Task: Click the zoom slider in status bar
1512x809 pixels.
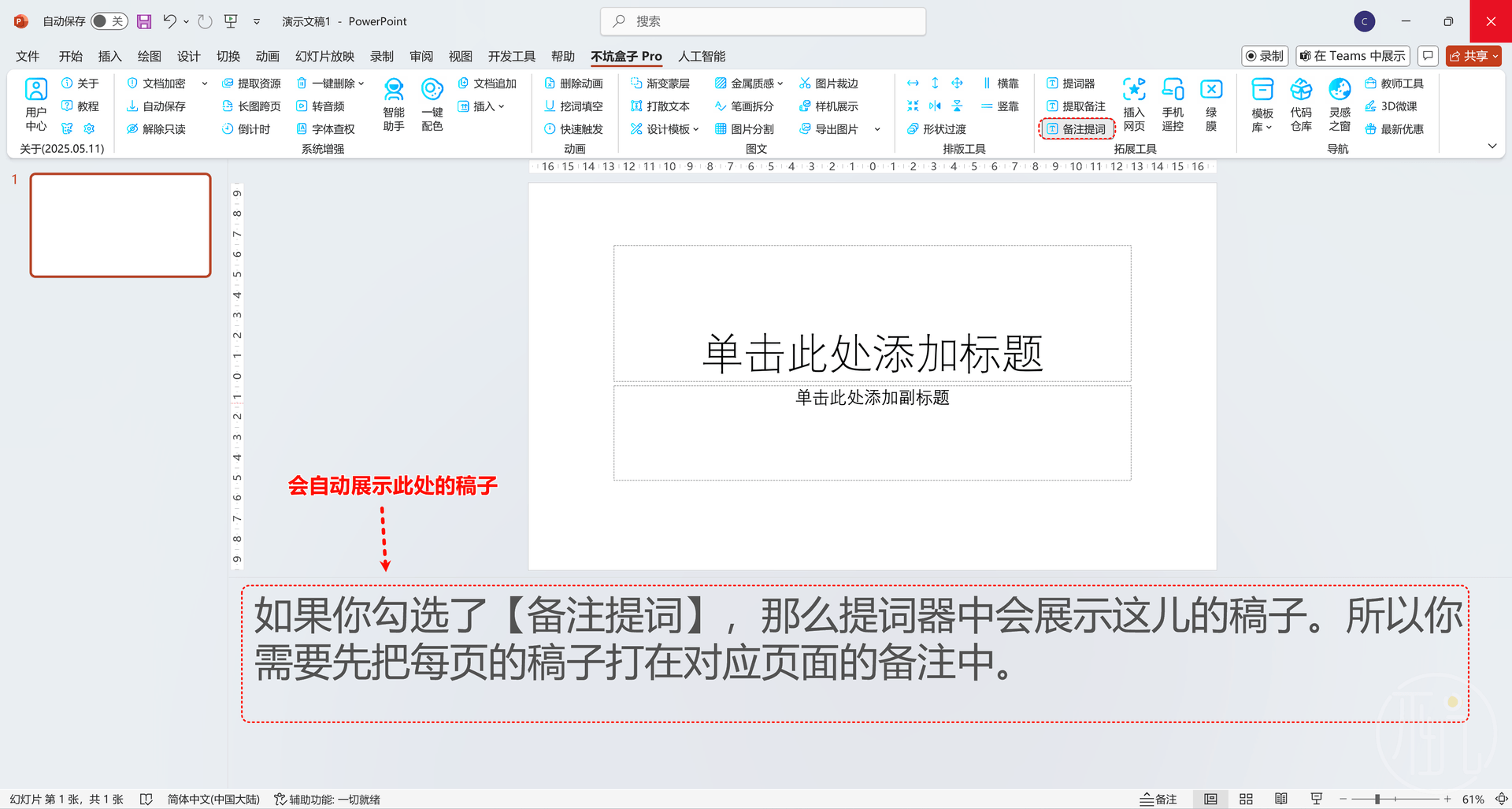Action: pos(1377,799)
